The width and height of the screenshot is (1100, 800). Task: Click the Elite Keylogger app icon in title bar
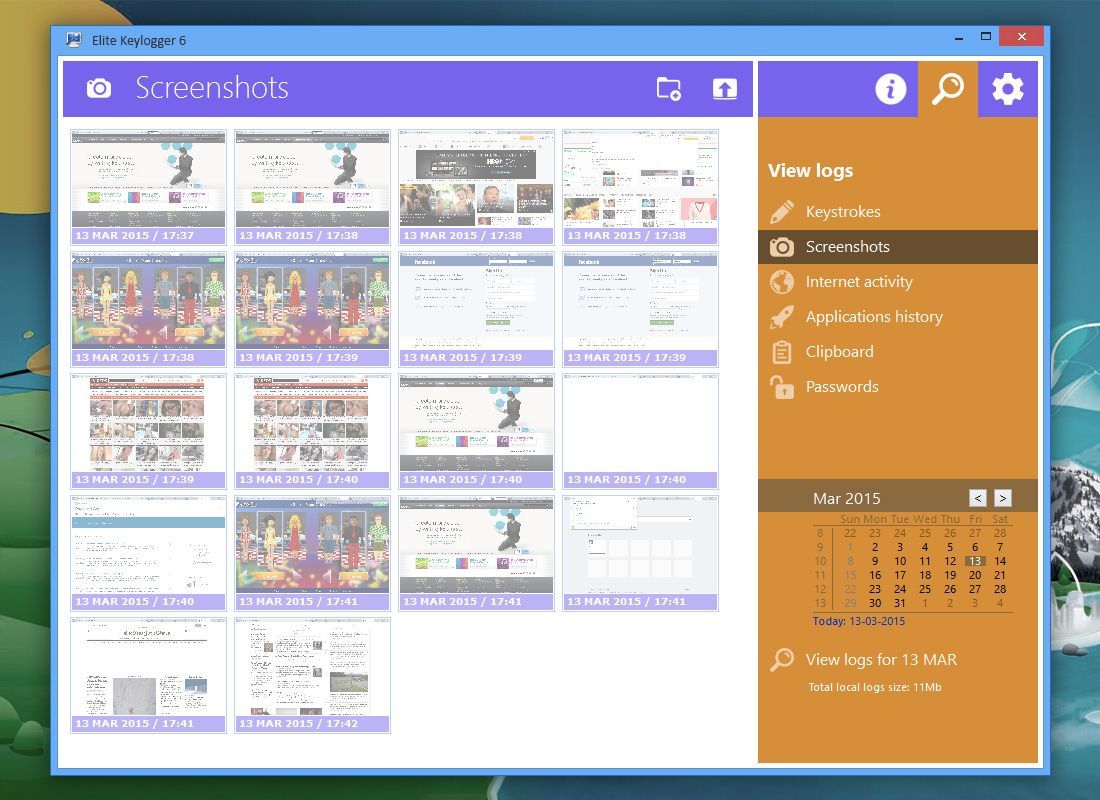point(74,40)
